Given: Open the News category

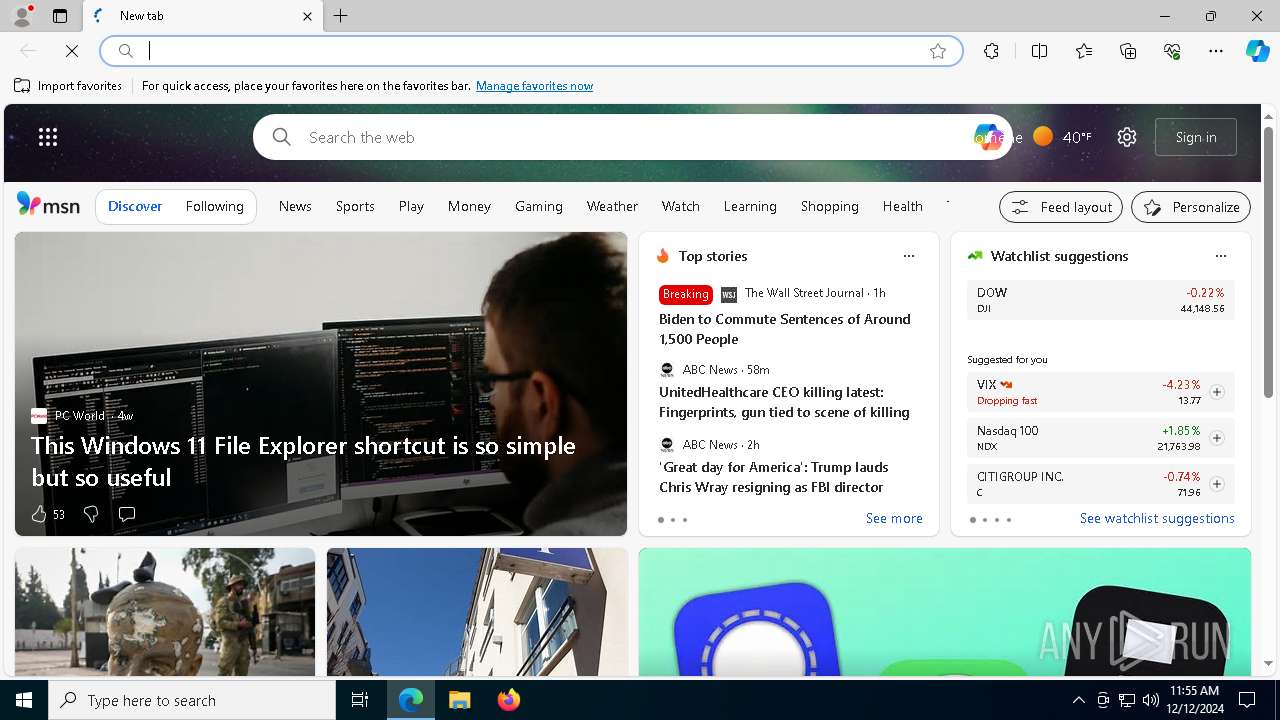Looking at the screenshot, I should [x=295, y=206].
